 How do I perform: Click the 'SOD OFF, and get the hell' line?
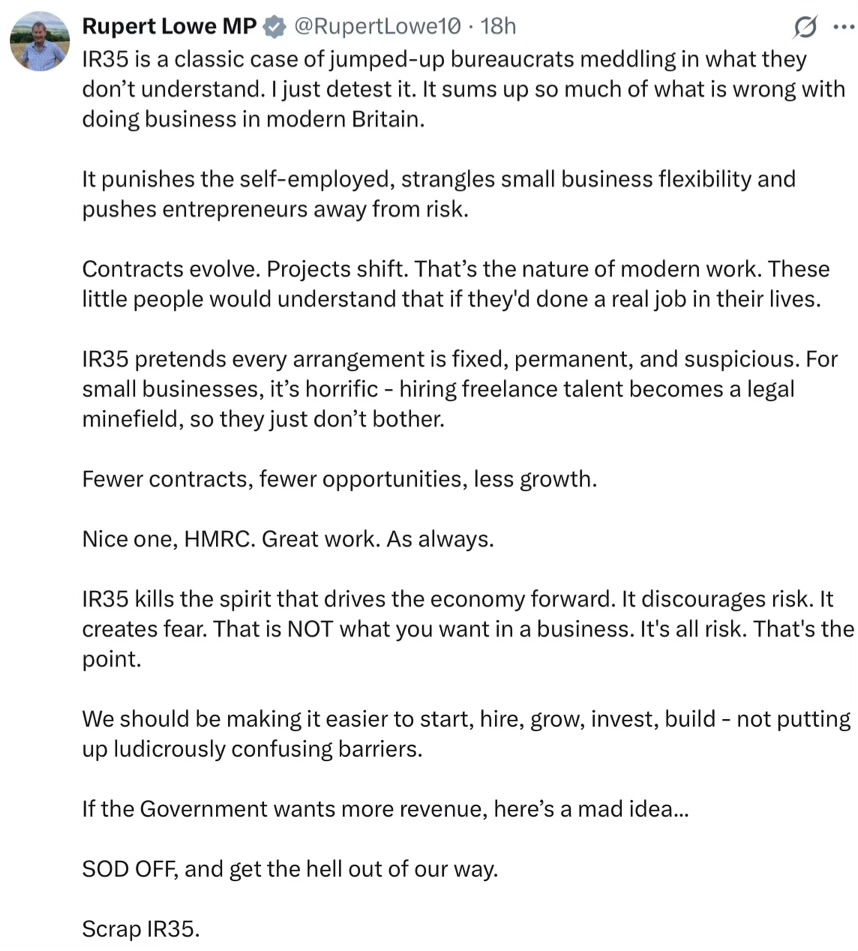290,869
